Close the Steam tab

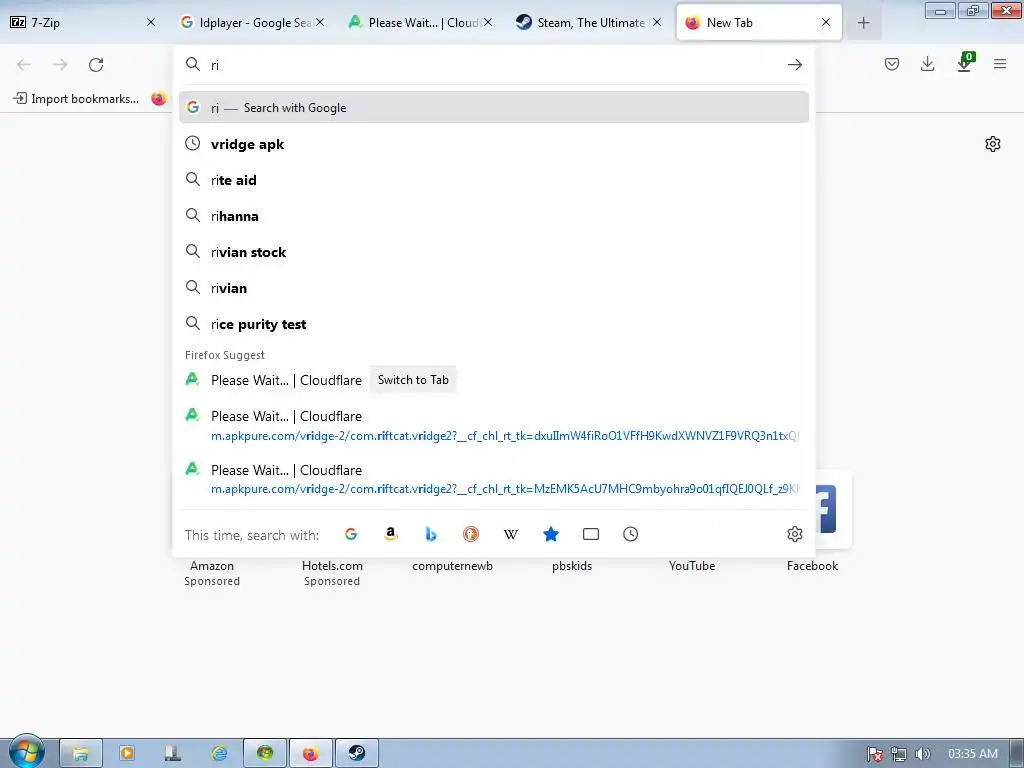(657, 22)
